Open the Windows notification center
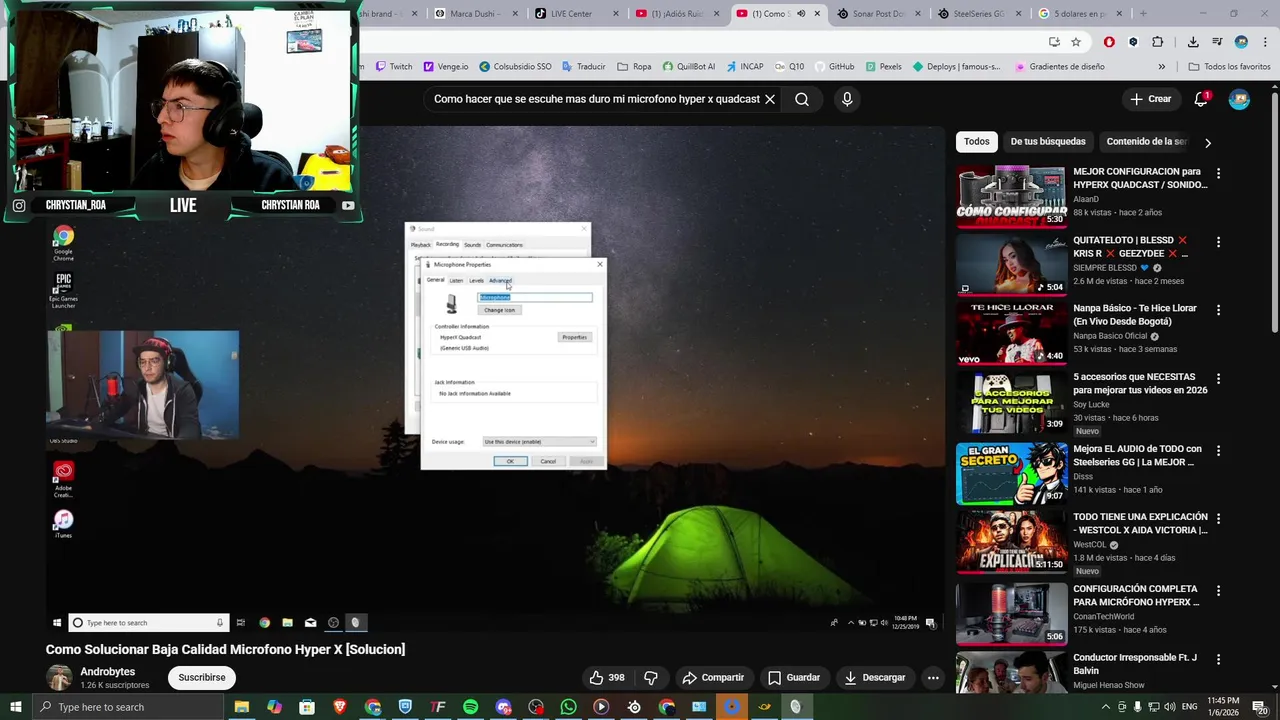The image size is (1280, 720). [x=1260, y=707]
